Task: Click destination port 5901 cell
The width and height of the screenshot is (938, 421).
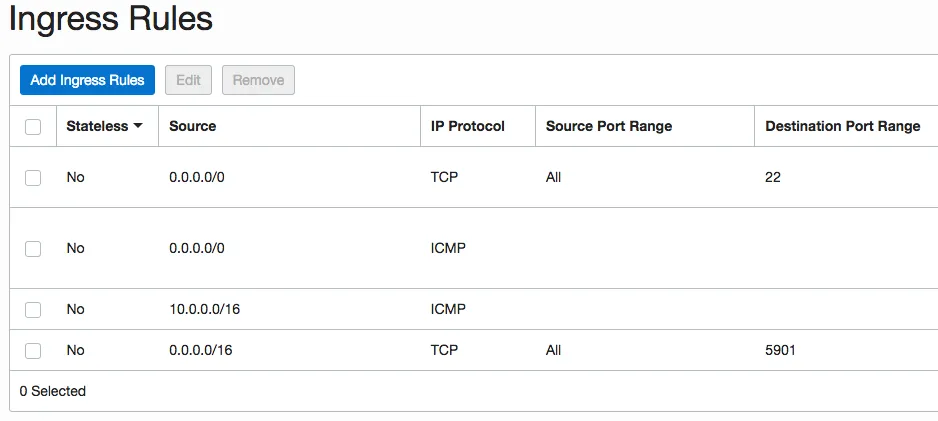Action: click(x=781, y=350)
